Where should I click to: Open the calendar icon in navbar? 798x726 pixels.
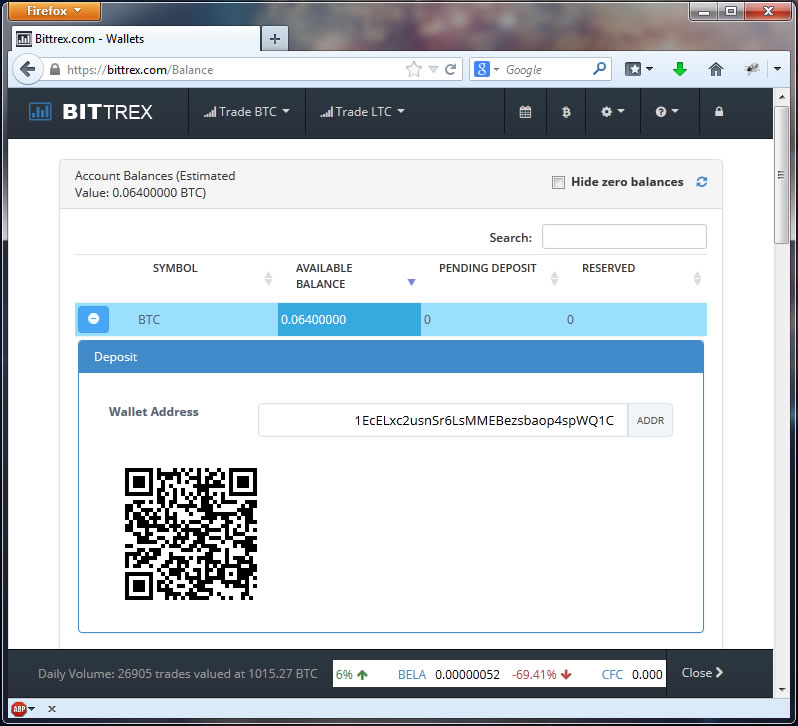click(525, 111)
